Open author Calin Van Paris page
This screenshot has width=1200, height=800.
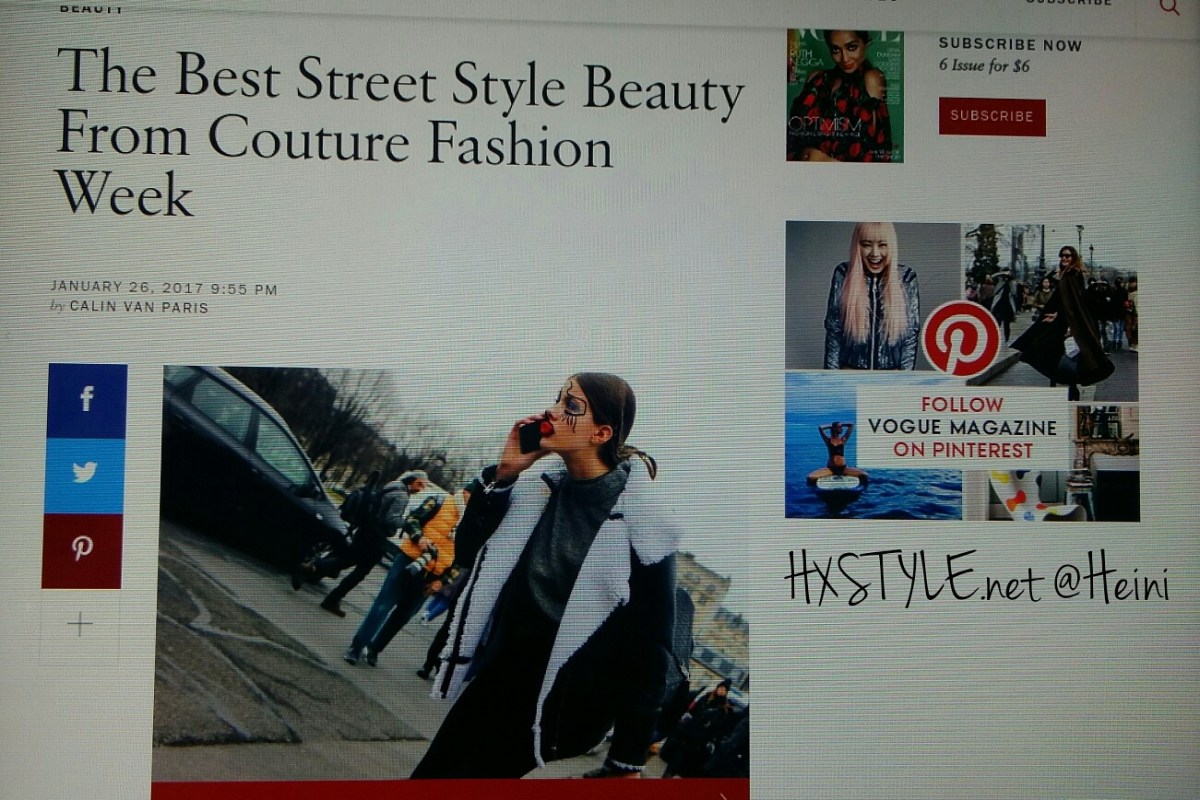(139, 307)
